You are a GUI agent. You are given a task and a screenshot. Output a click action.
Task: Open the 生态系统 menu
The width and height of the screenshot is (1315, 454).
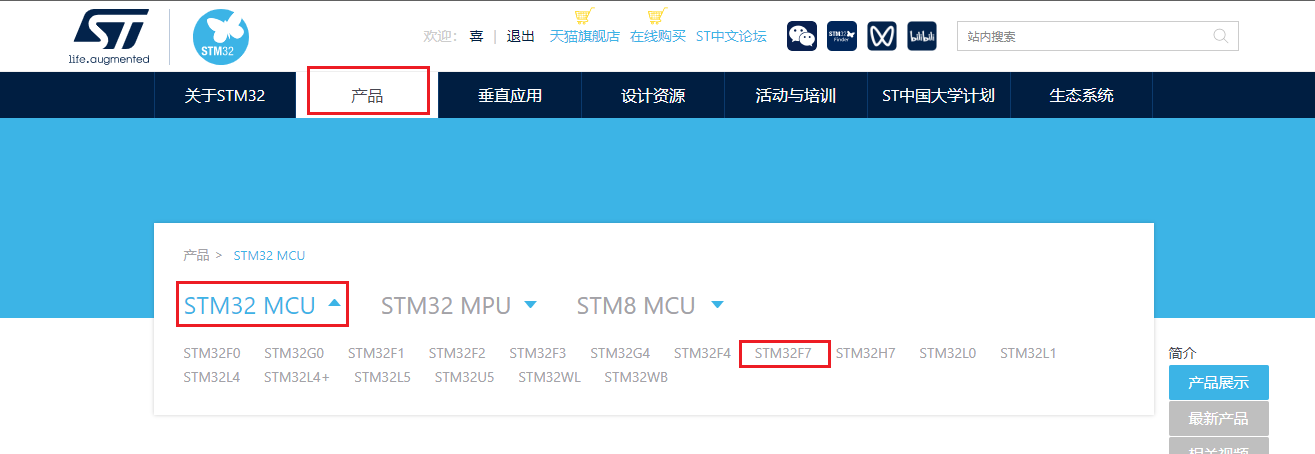click(x=1081, y=96)
